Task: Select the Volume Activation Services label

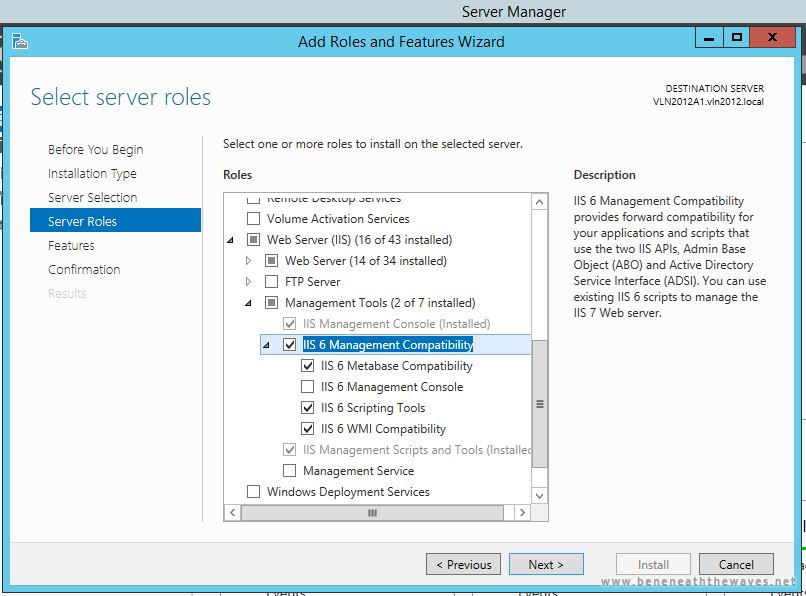Action: 338,219
